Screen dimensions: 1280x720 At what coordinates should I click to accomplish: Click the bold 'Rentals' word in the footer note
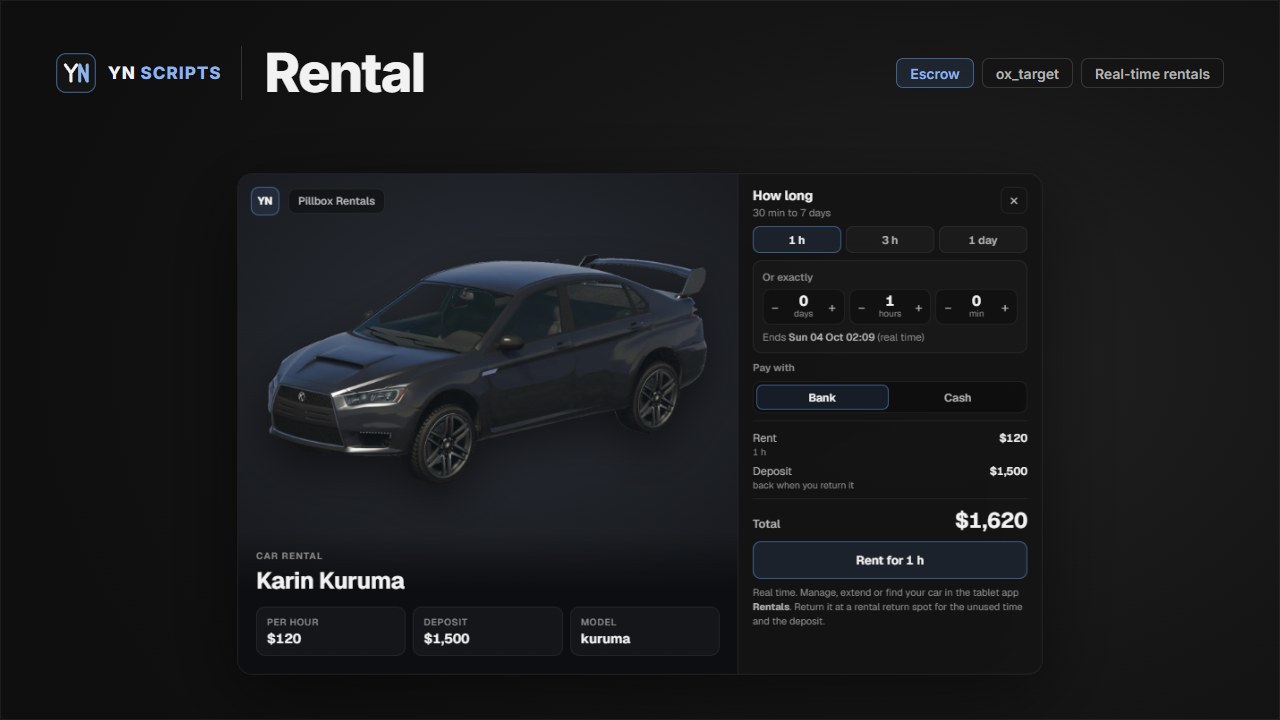click(771, 607)
